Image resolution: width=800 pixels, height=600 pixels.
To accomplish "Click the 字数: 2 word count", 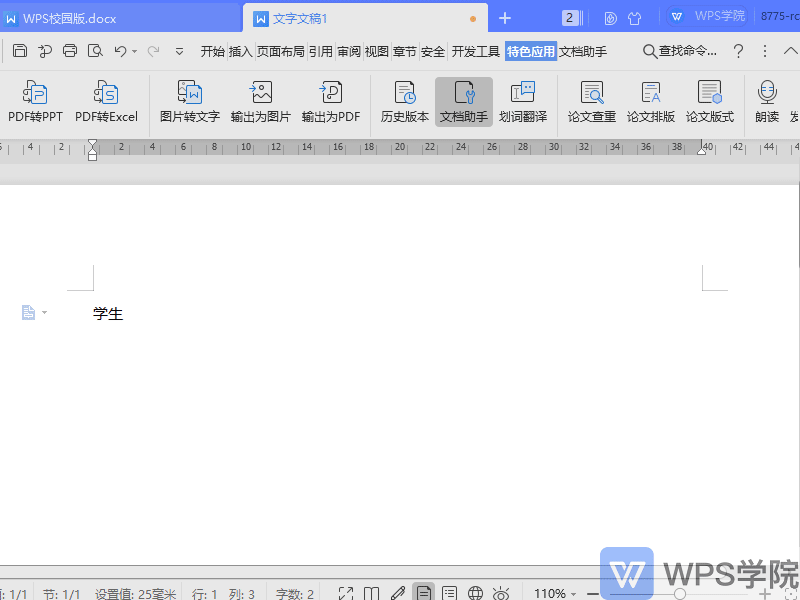I will point(295,594).
